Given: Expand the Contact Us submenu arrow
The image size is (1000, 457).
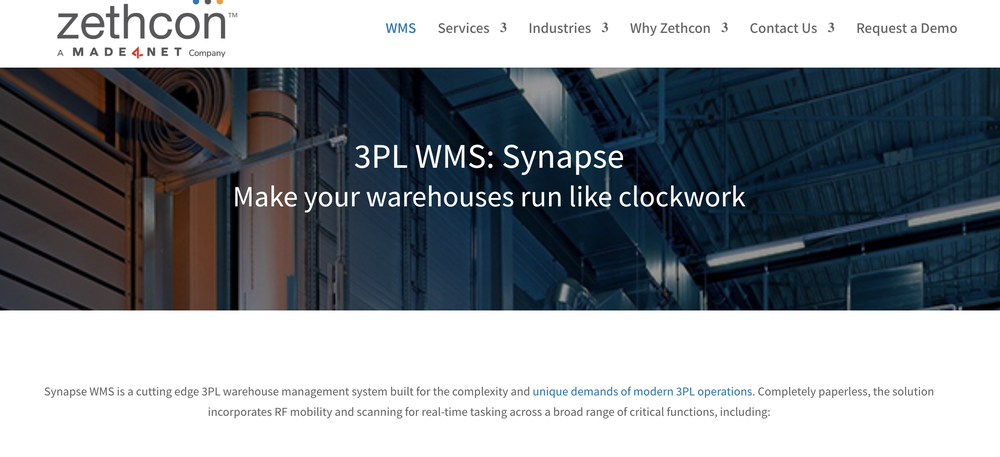Looking at the screenshot, I should point(831,27).
